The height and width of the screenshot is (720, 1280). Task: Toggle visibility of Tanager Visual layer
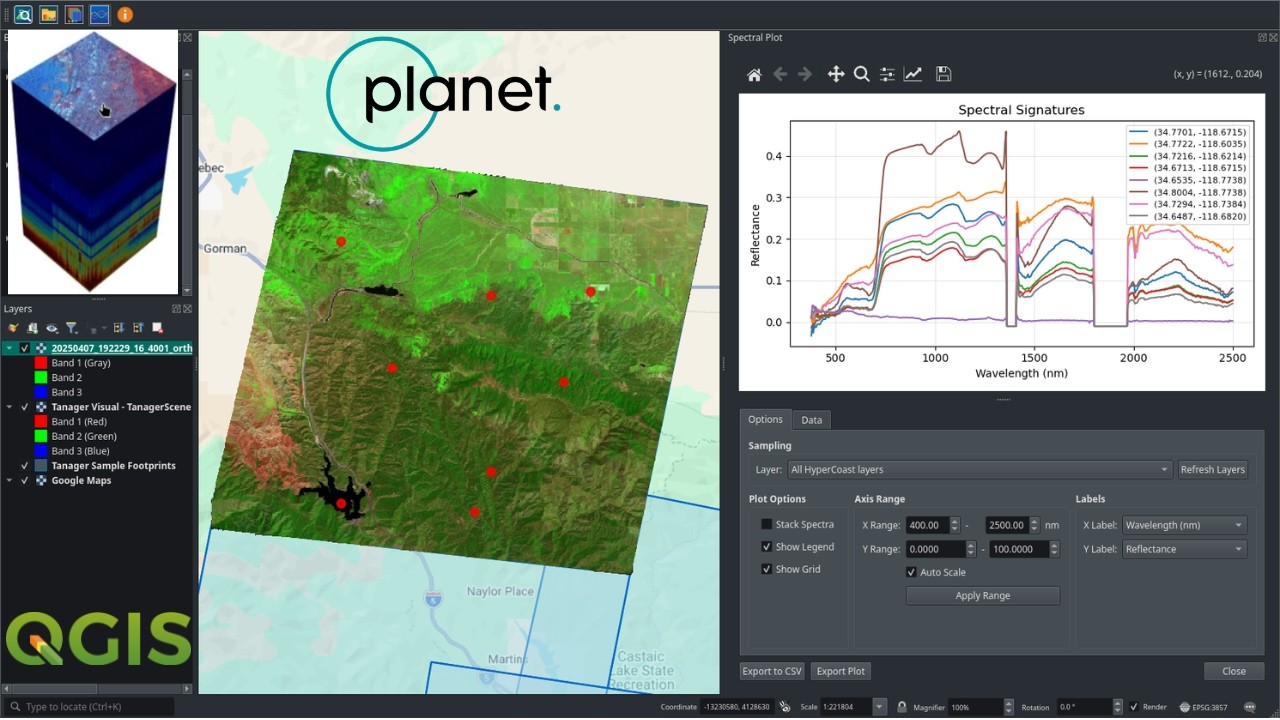(x=25, y=407)
